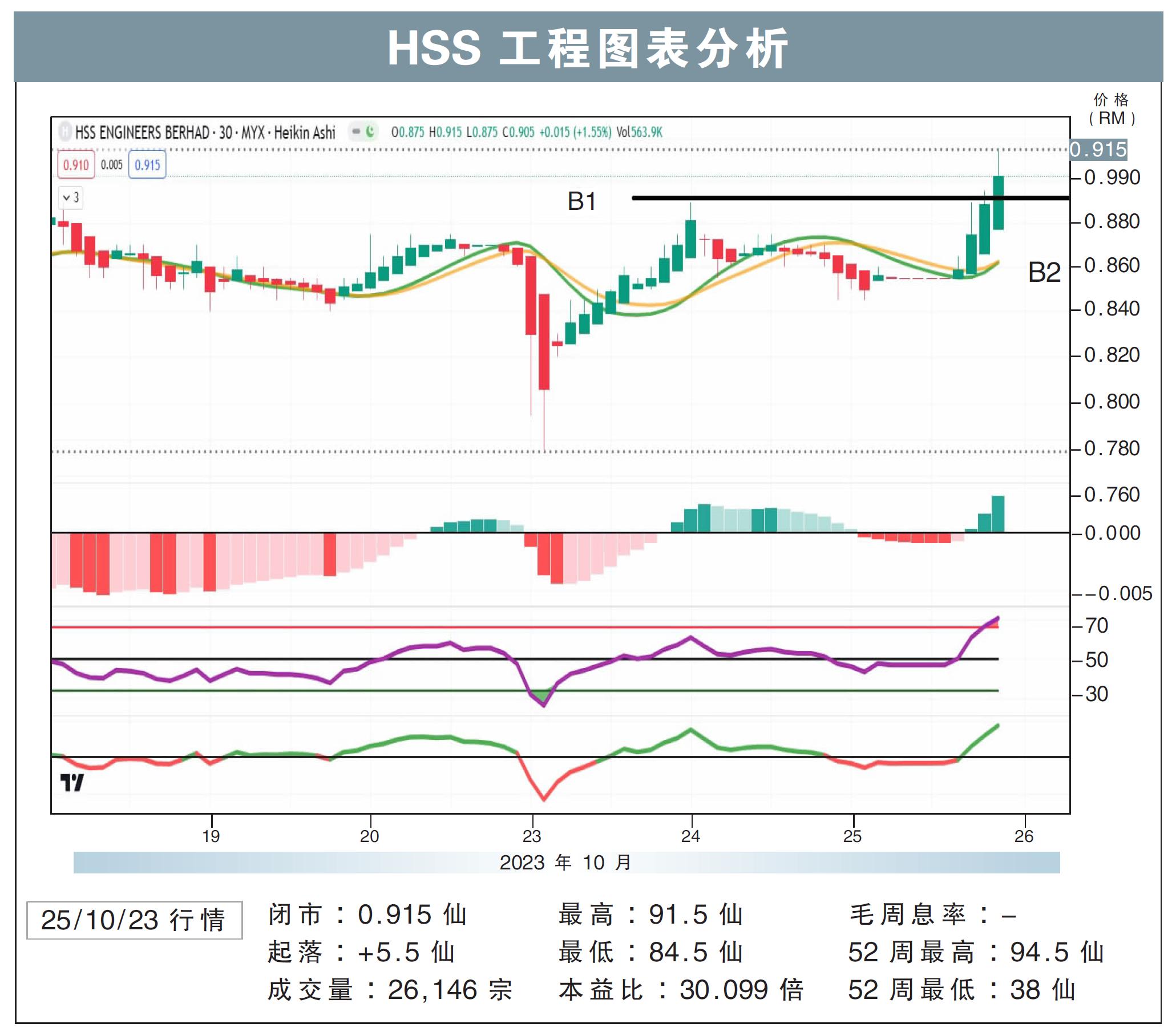
Task: Click the 价格 (RM) axis caption
Action: (x=1112, y=110)
